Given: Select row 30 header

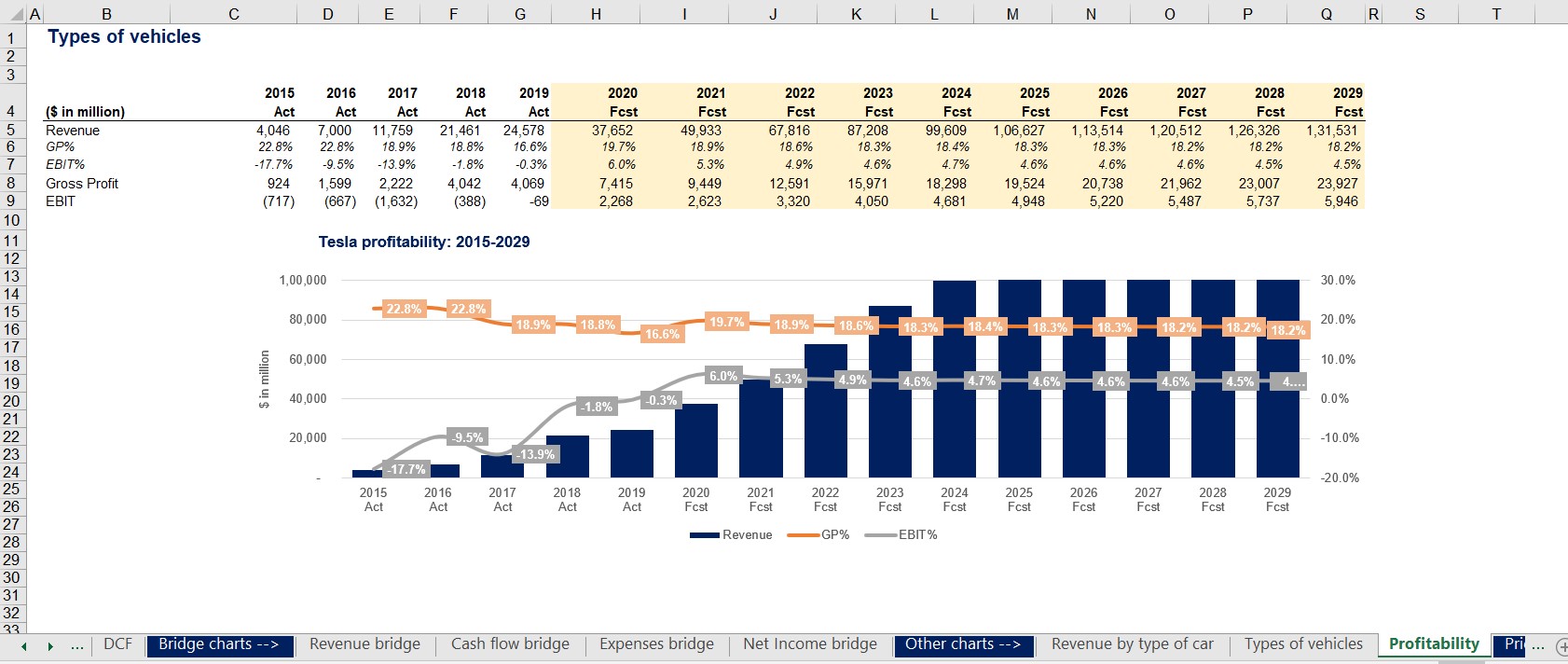Looking at the screenshot, I should [x=12, y=577].
